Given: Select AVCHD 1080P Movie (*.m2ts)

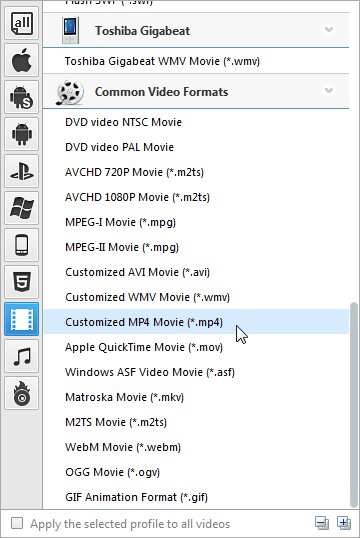Looking at the screenshot, I should pyautogui.click(x=196, y=197).
